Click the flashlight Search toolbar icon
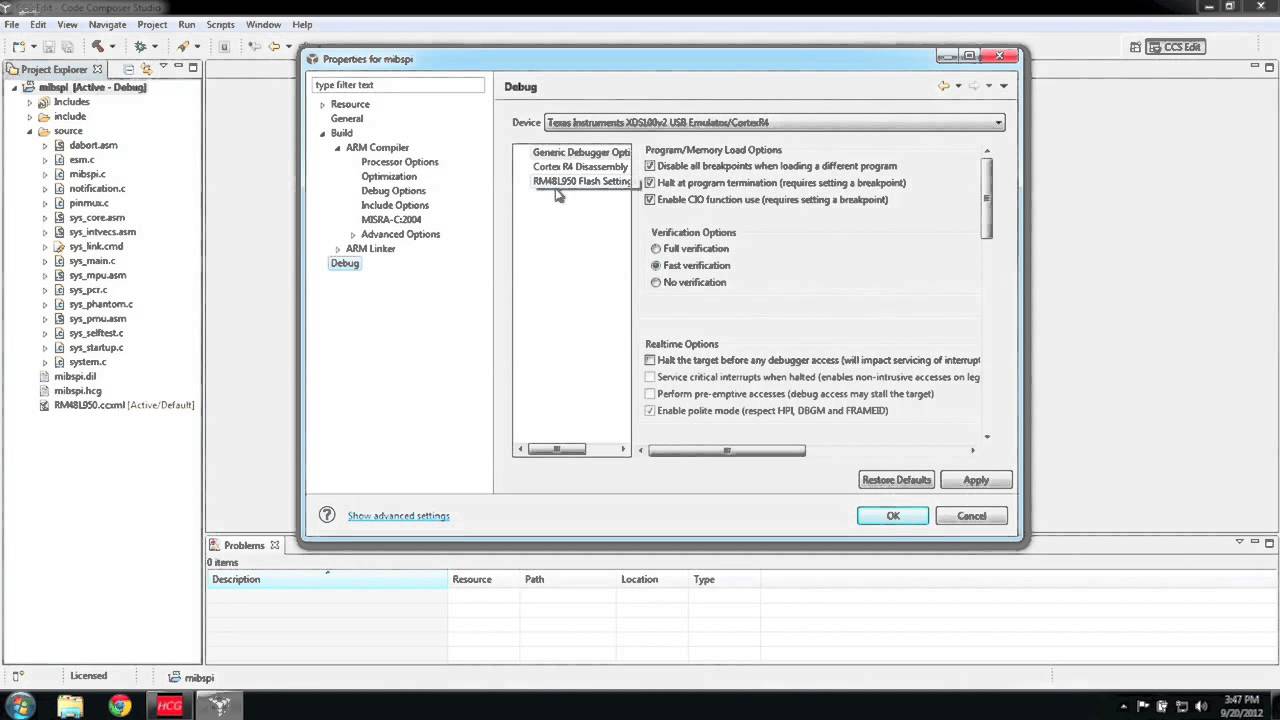1280x720 pixels. (x=183, y=47)
